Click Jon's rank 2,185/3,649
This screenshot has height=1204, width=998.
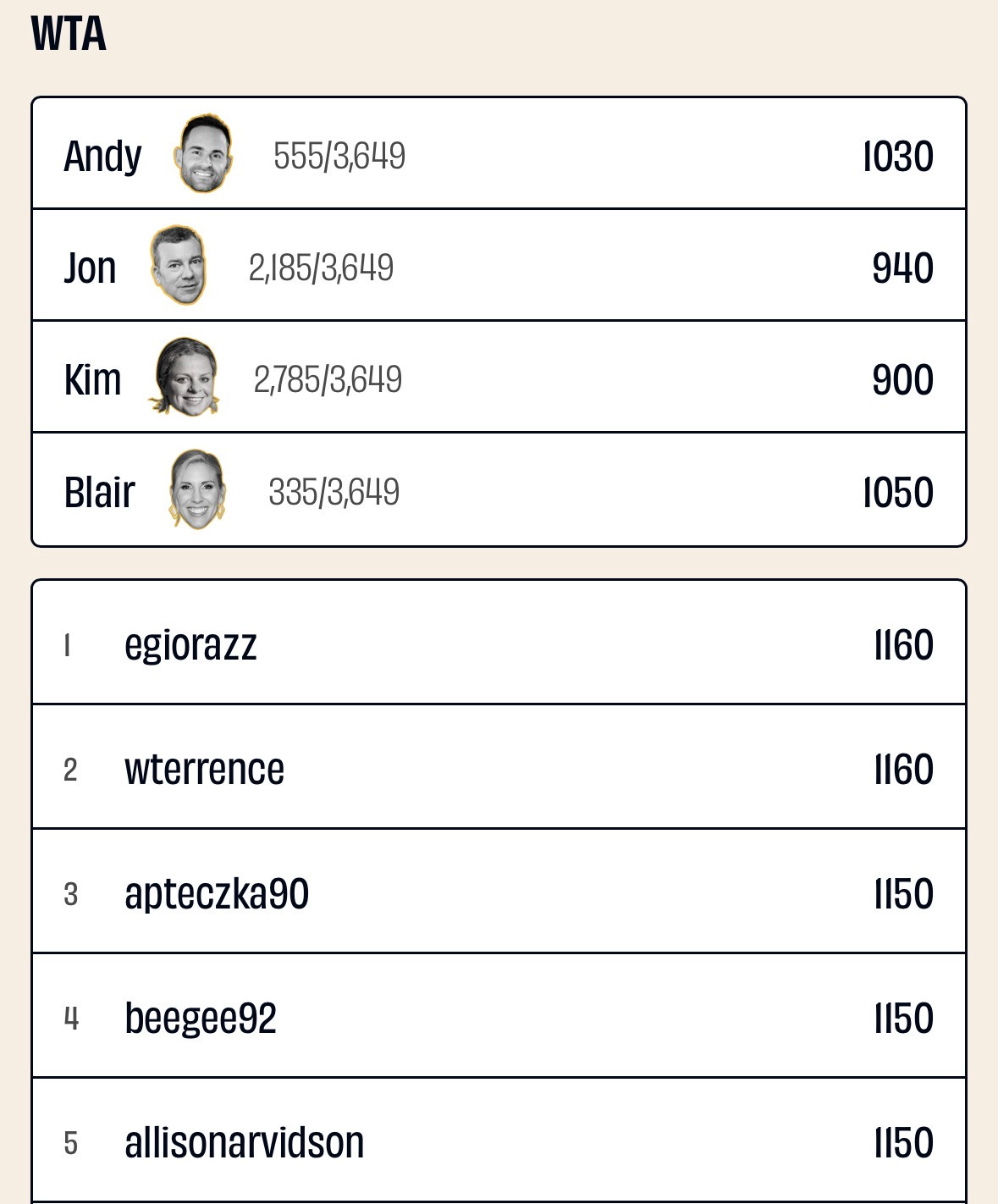321,268
